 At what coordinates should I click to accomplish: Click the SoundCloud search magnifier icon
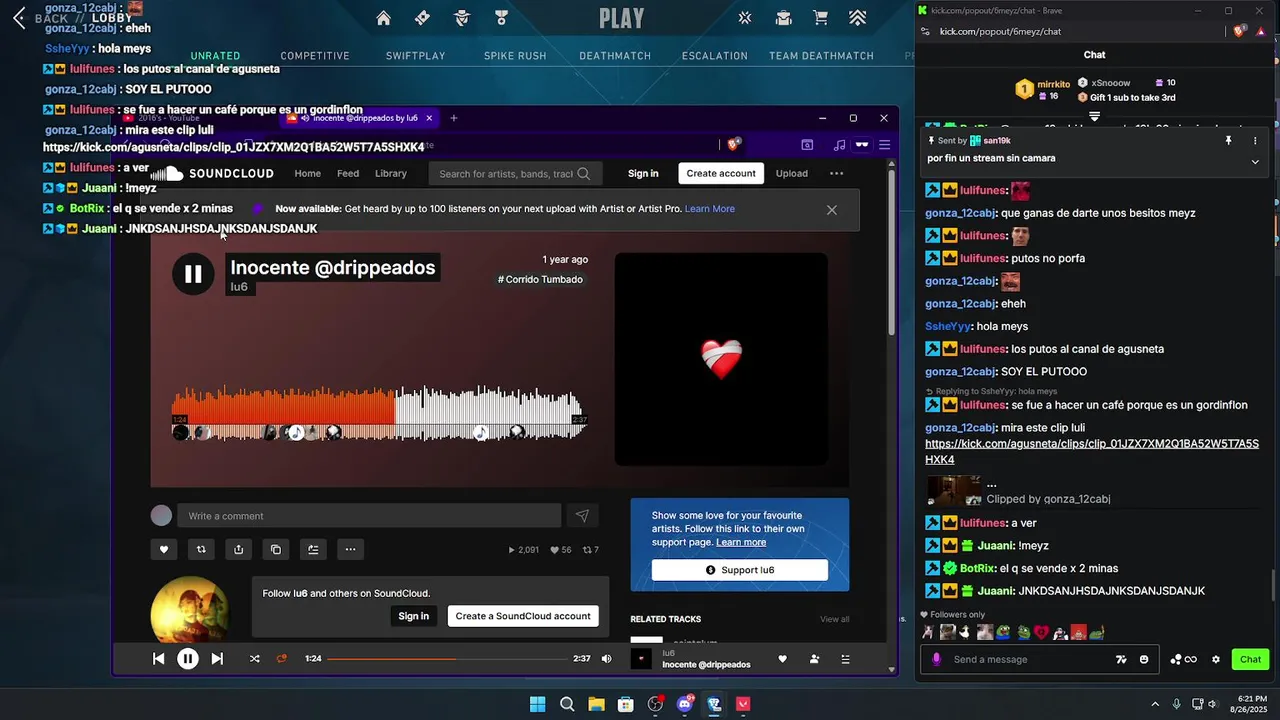(x=584, y=174)
